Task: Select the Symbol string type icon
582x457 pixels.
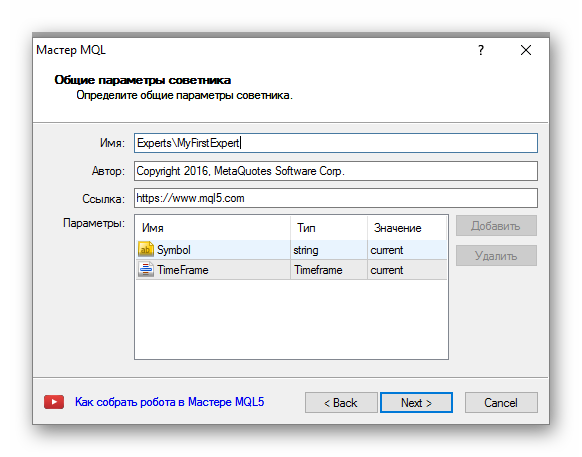Action: [x=146, y=249]
